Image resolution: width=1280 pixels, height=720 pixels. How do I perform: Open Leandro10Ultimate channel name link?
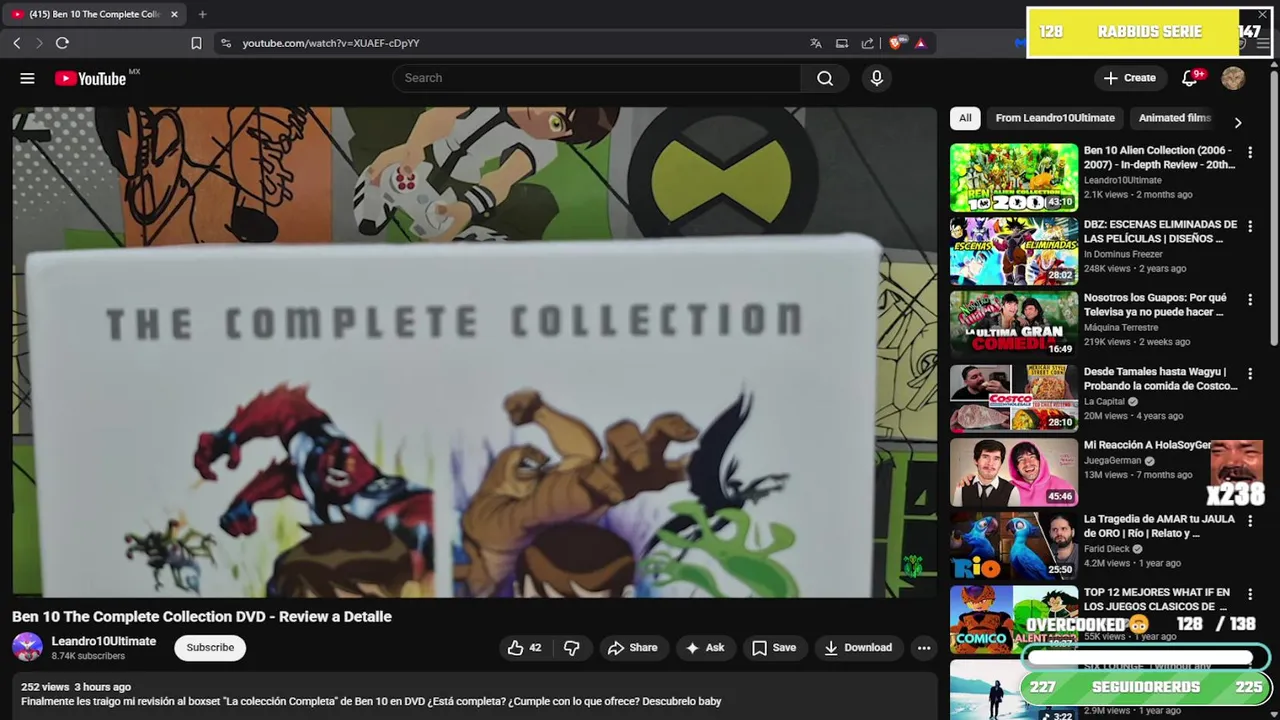pos(104,641)
